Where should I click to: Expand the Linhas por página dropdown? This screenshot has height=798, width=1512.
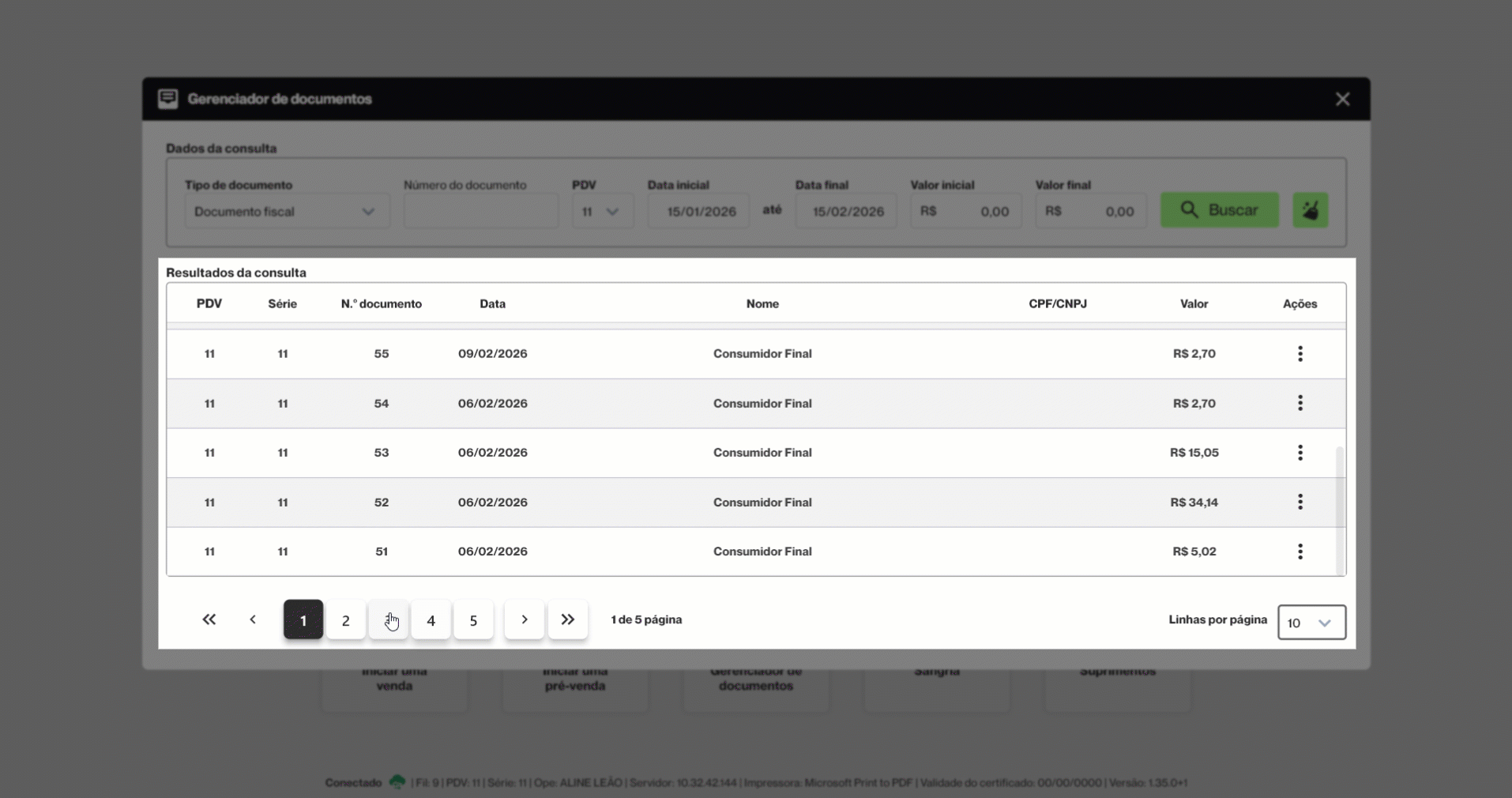(x=1311, y=623)
